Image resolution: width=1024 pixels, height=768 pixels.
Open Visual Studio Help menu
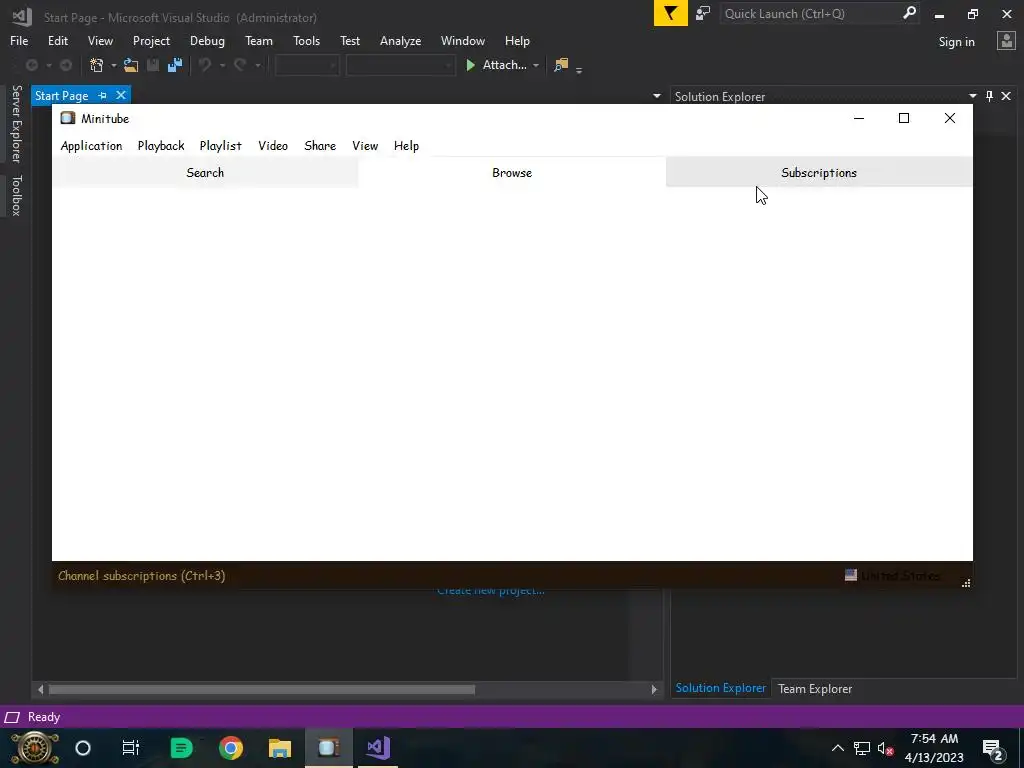[517, 40]
